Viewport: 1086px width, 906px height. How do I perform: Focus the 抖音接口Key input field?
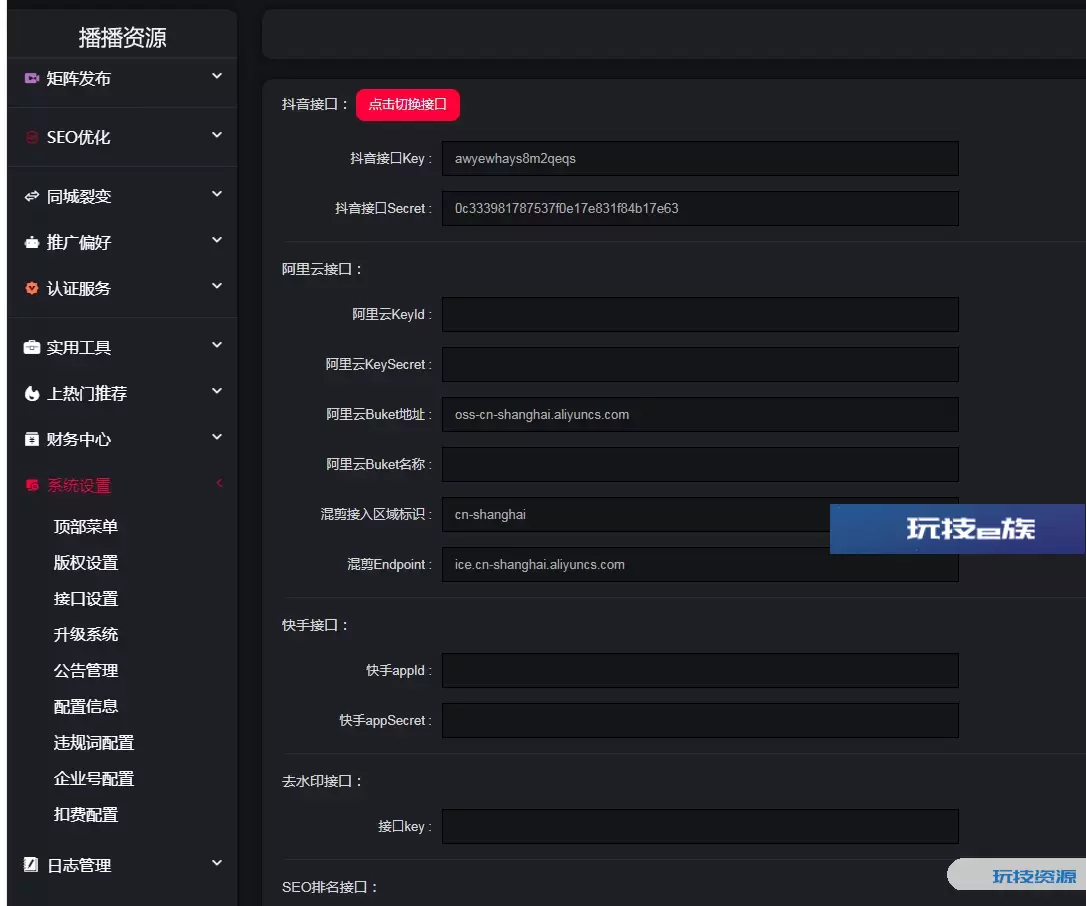[x=700, y=159]
